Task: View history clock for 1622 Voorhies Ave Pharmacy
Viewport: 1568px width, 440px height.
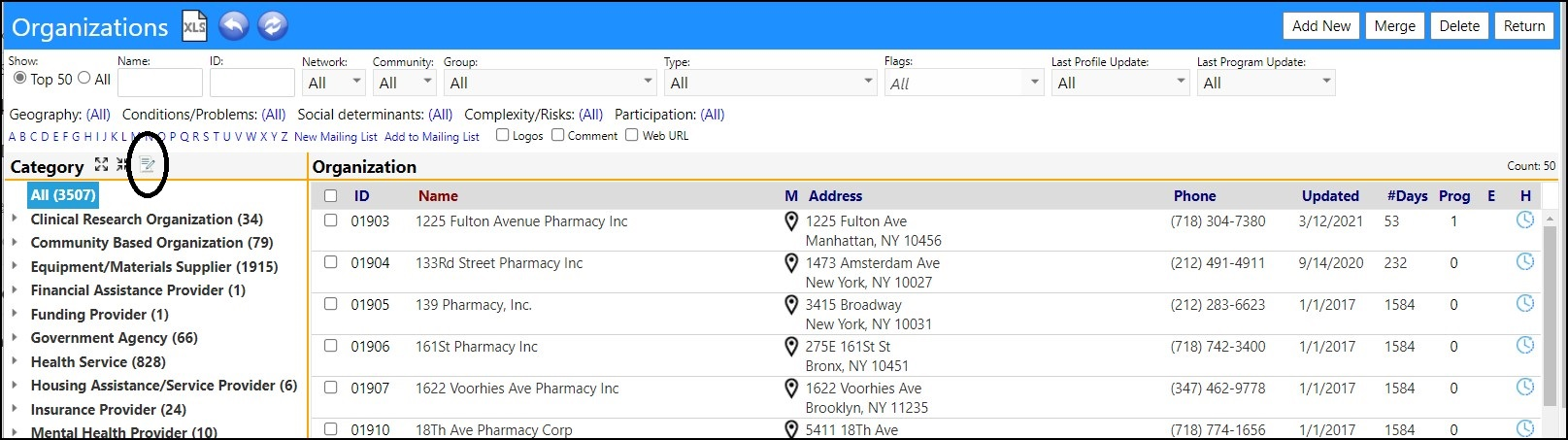Action: click(x=1525, y=388)
